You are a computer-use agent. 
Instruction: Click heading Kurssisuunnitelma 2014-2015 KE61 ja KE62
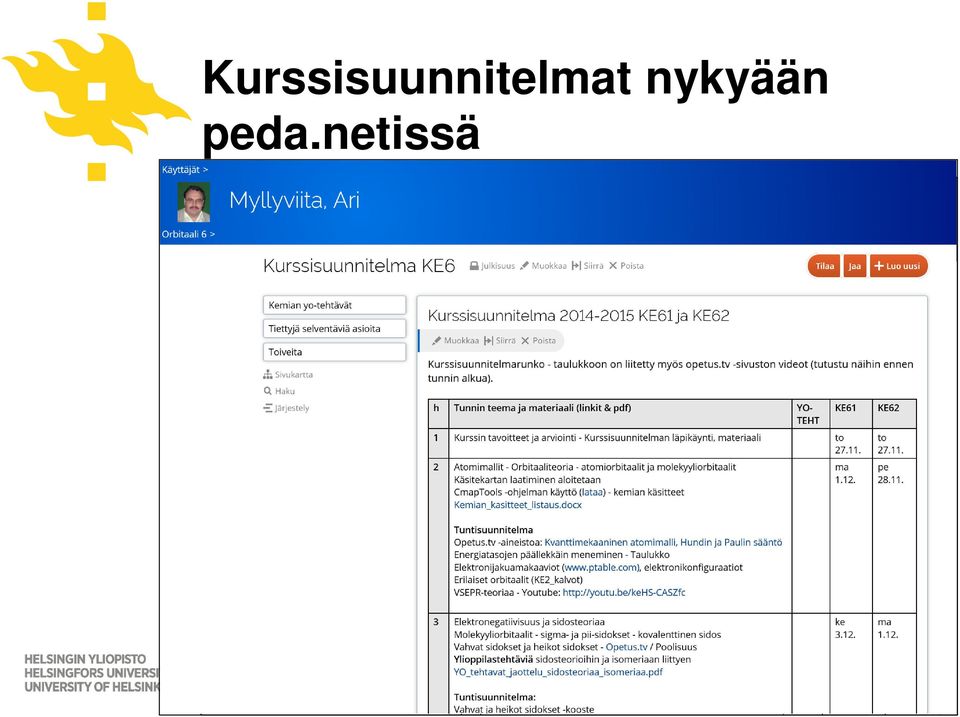[579, 316]
